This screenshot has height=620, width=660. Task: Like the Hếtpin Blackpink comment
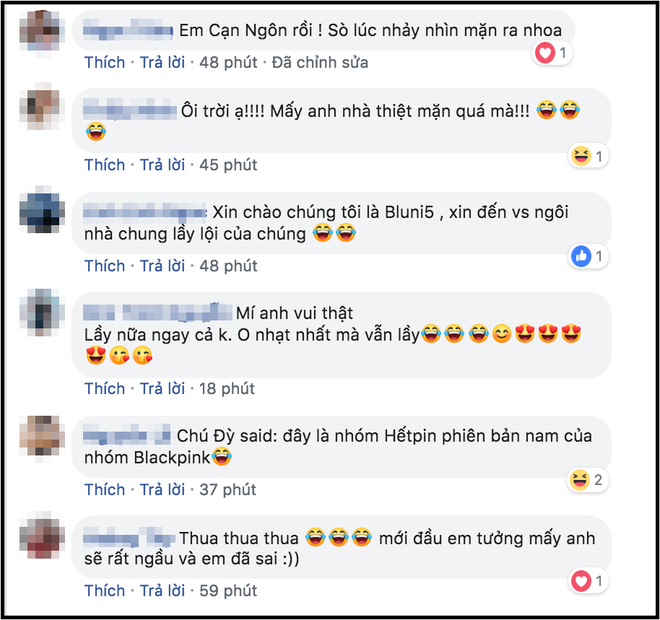(x=105, y=490)
